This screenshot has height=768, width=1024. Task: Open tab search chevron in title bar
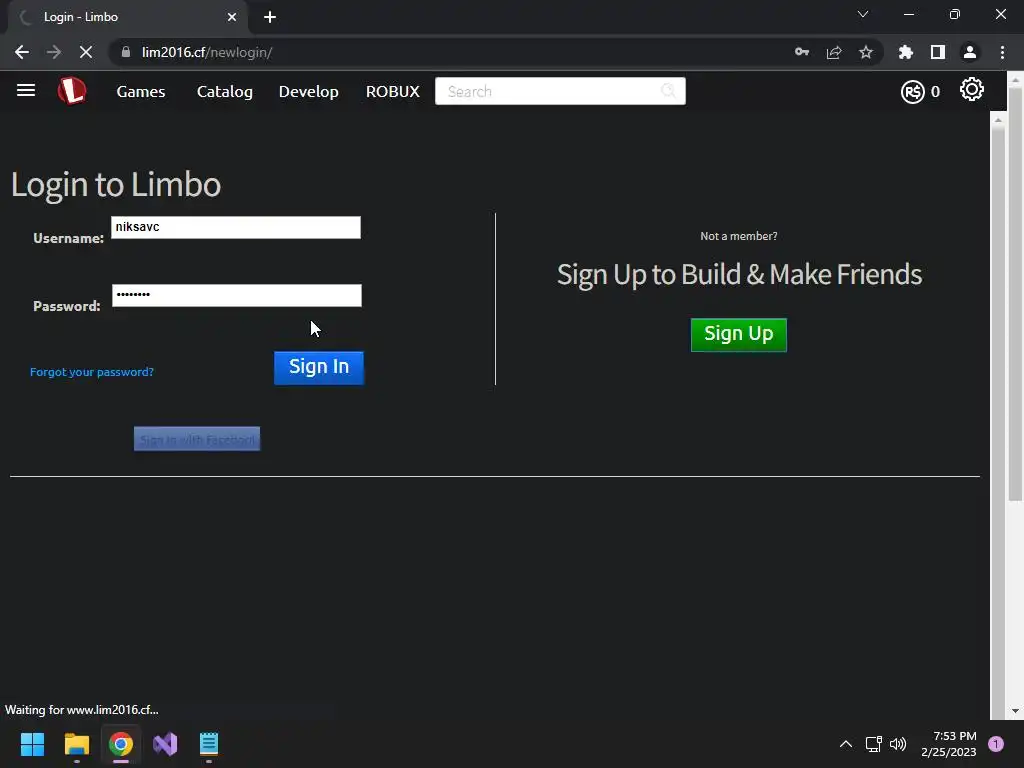(x=863, y=14)
